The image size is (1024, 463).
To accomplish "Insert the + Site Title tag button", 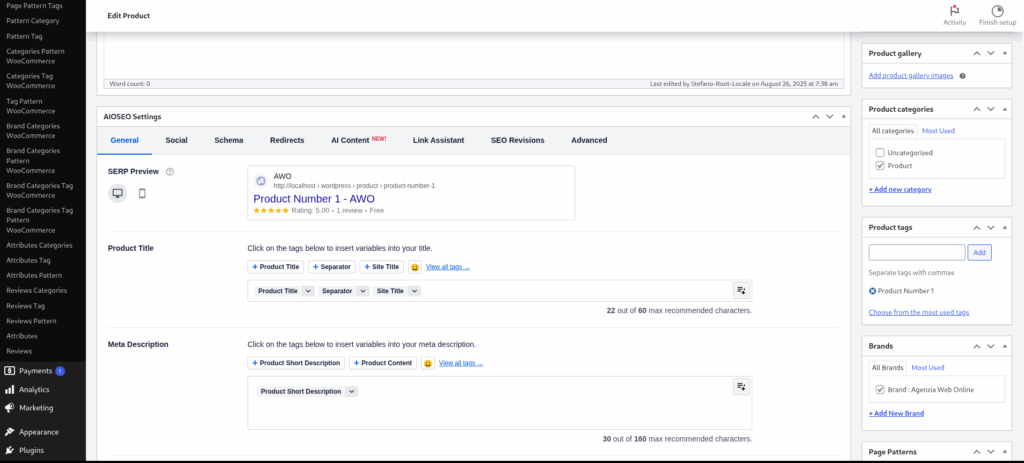I will click(381, 267).
